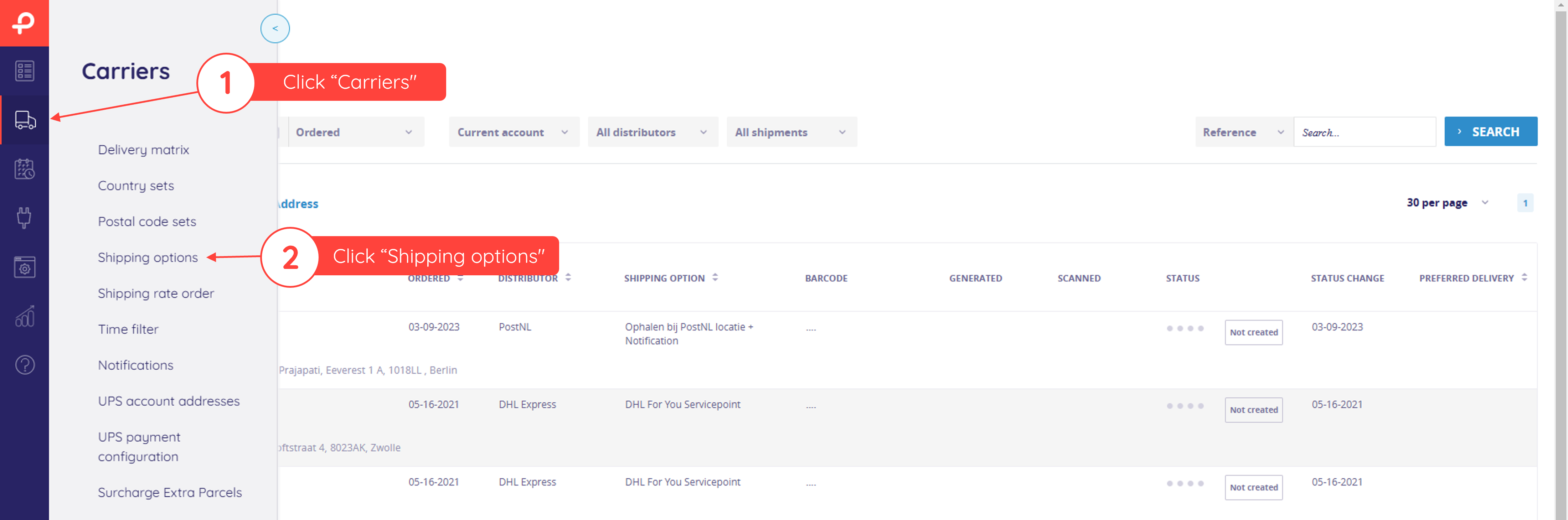The image size is (1568, 520).
Task: Click the help question mark icon
Action: click(x=24, y=364)
